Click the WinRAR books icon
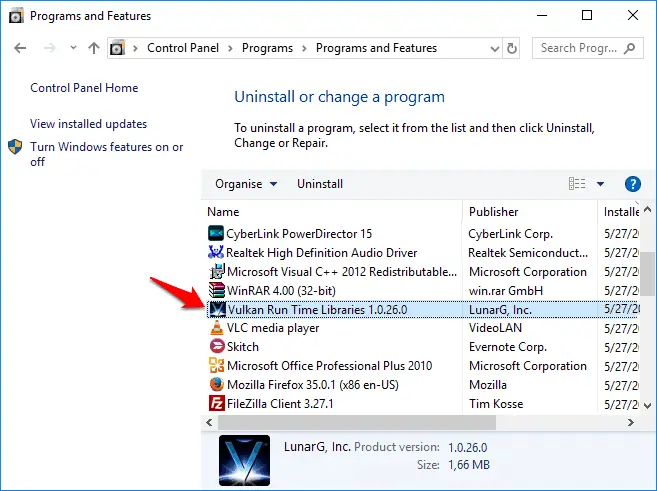This screenshot has width=657, height=491. (217, 290)
